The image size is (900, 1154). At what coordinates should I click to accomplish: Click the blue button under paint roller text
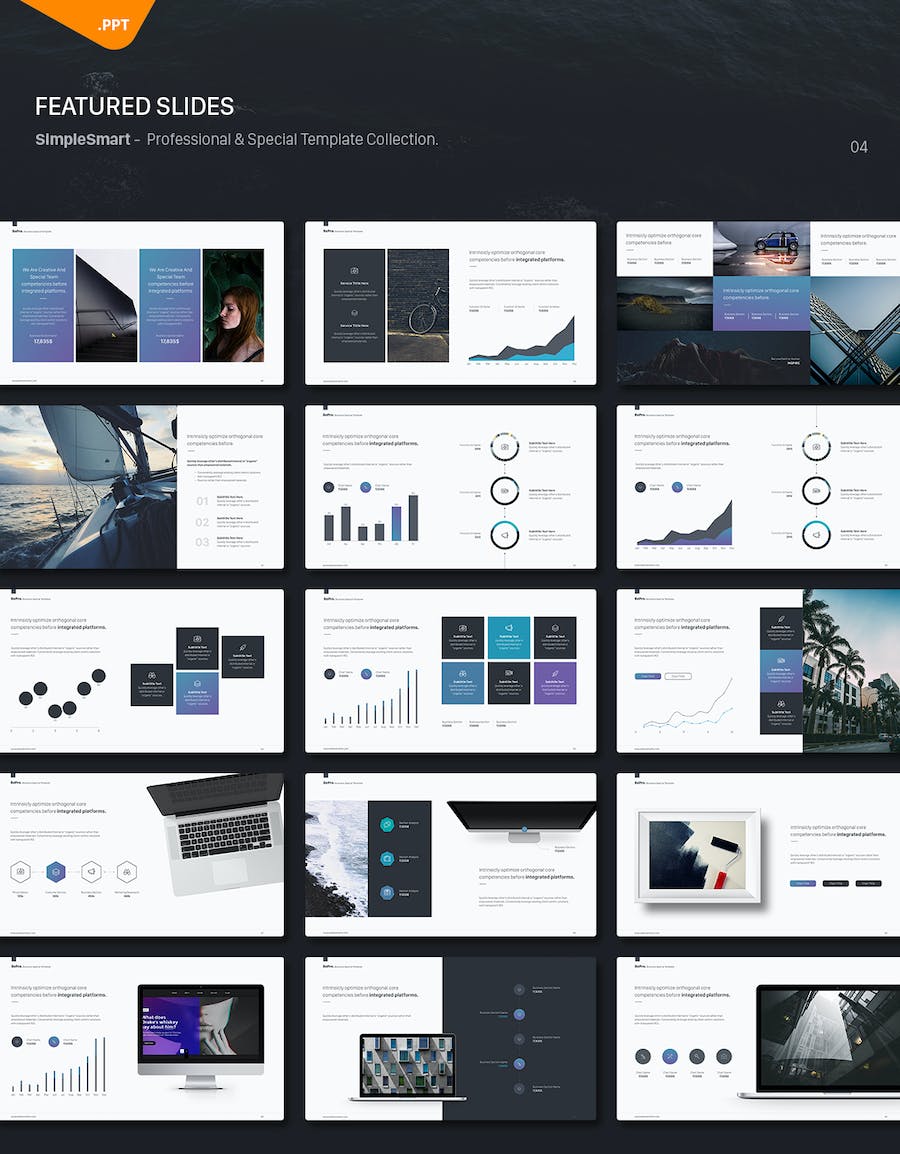point(802,883)
